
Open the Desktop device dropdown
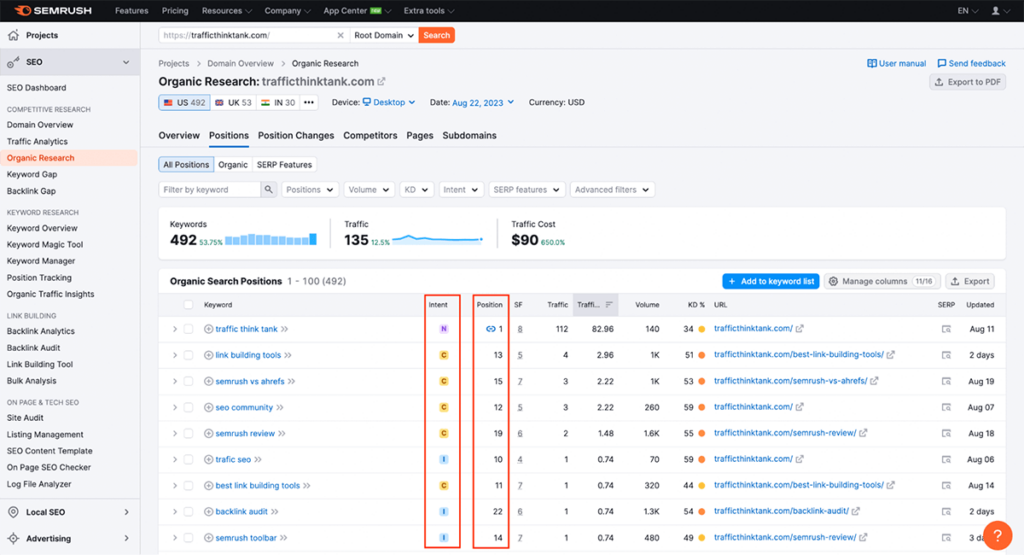(x=389, y=103)
